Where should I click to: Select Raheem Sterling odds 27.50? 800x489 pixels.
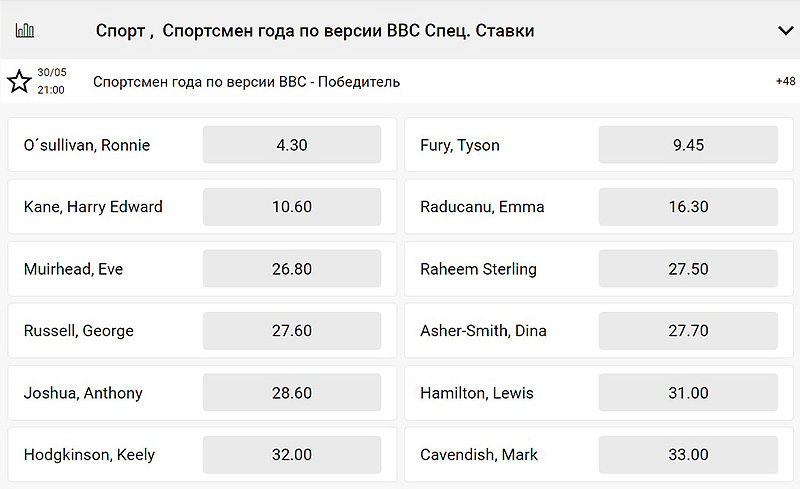click(x=688, y=269)
